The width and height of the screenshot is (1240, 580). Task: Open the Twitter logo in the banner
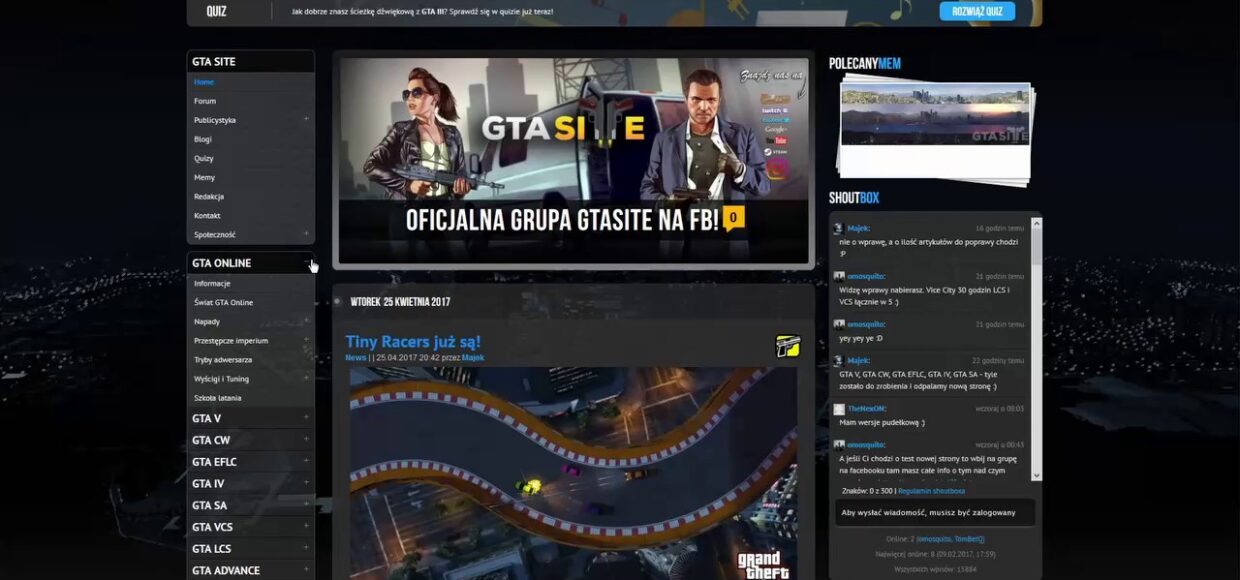pos(775,120)
